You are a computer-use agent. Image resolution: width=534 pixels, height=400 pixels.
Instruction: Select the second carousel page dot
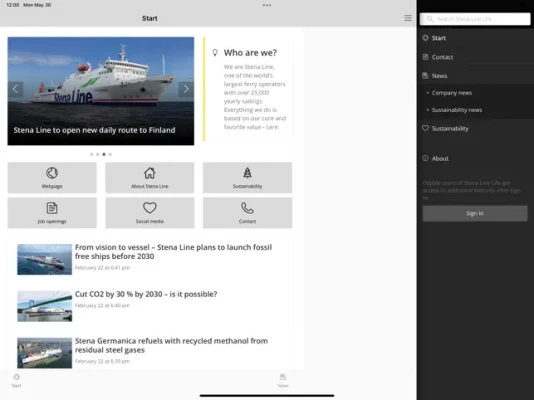(97, 154)
